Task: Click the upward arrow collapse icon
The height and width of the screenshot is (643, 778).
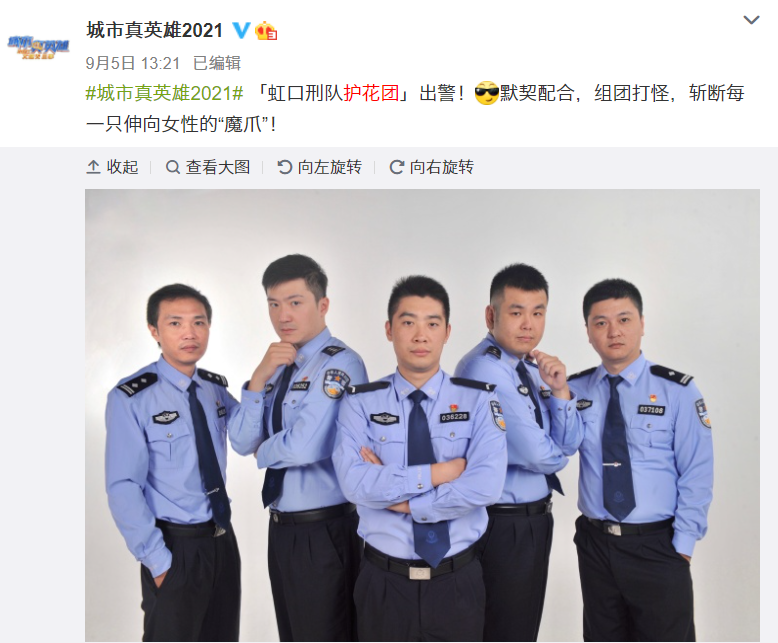Action: 93,167
